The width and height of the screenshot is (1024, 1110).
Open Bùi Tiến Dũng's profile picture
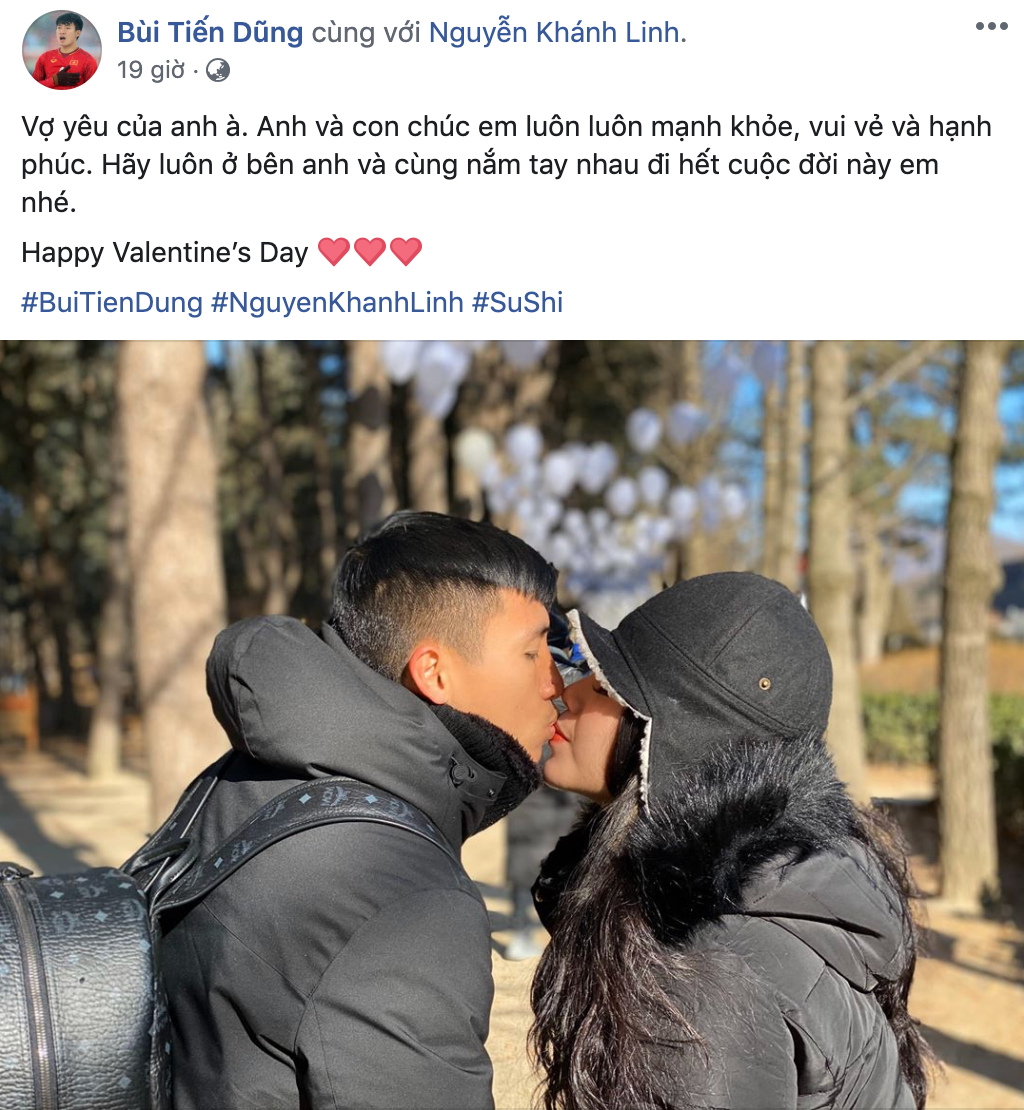tap(62, 50)
